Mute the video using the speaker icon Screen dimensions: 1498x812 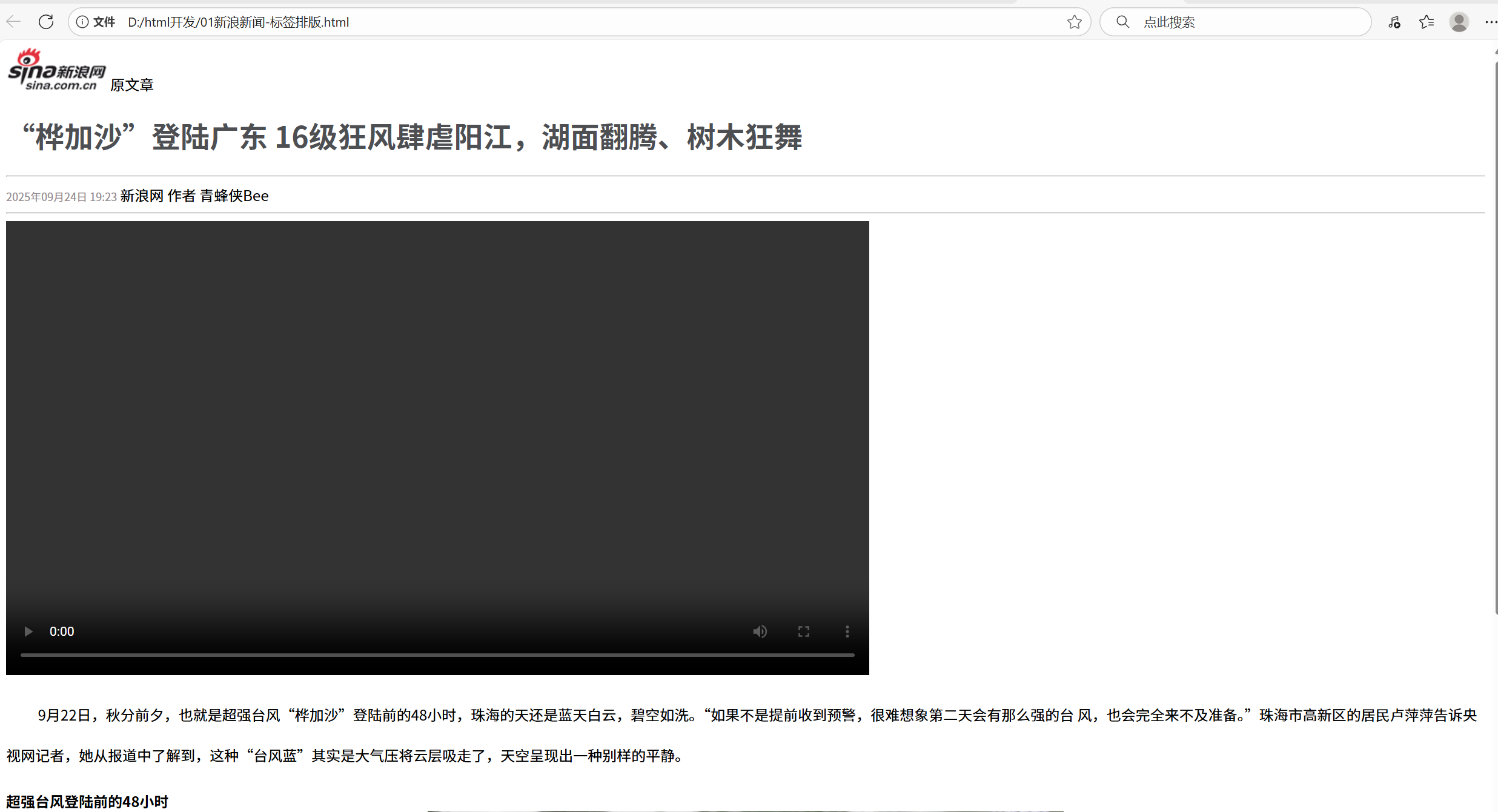pyautogui.click(x=760, y=631)
